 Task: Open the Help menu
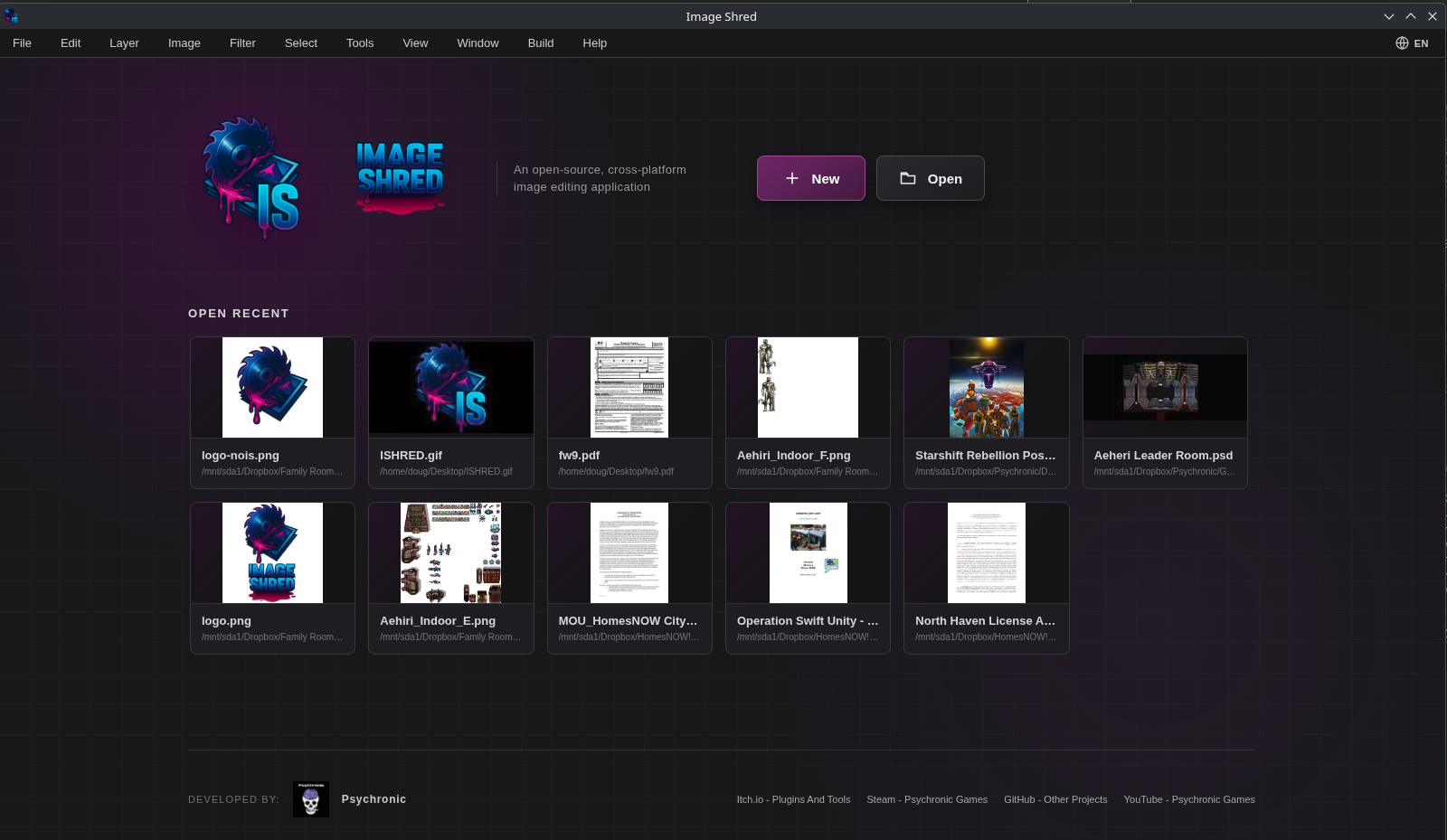click(595, 43)
